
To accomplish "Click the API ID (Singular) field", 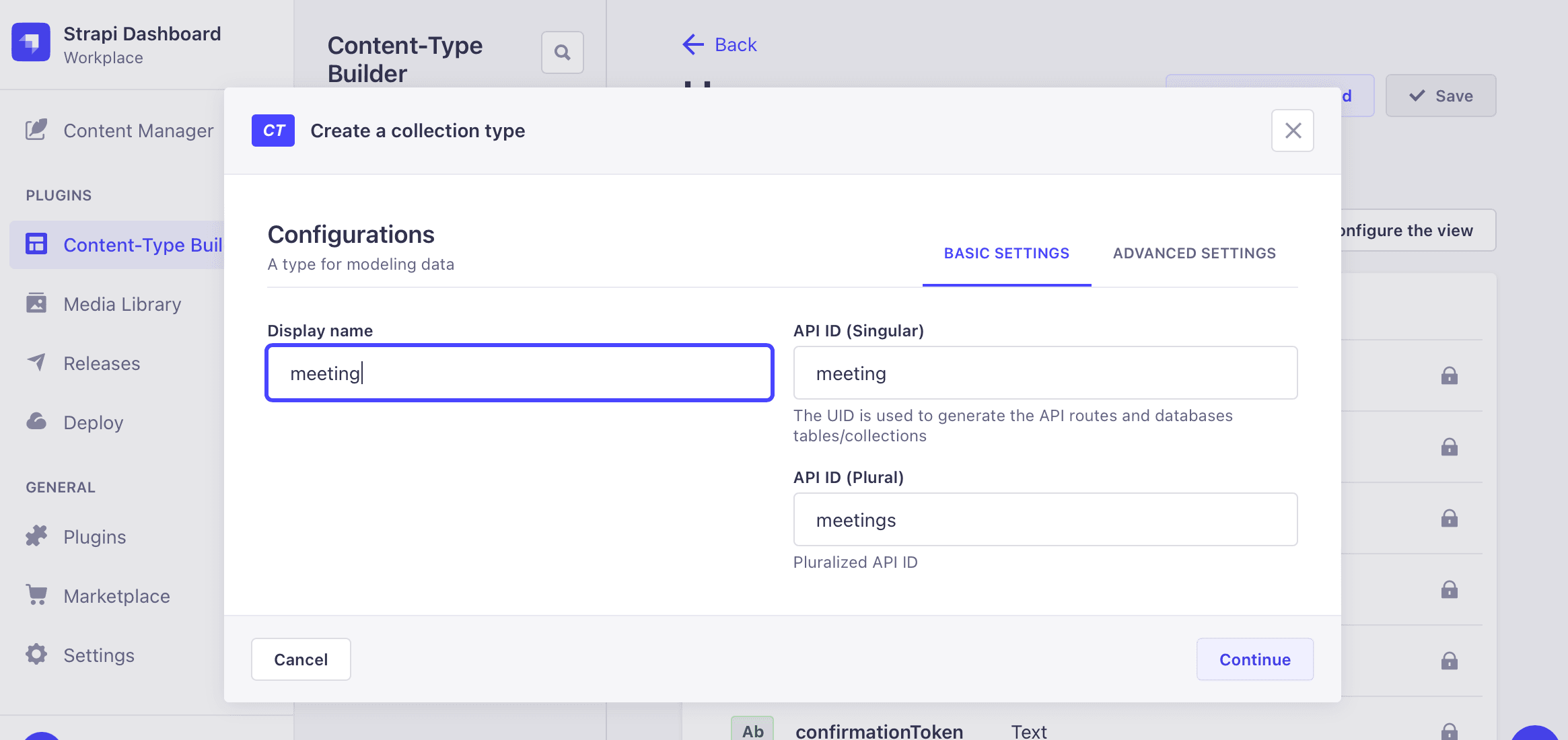I will coord(1046,373).
